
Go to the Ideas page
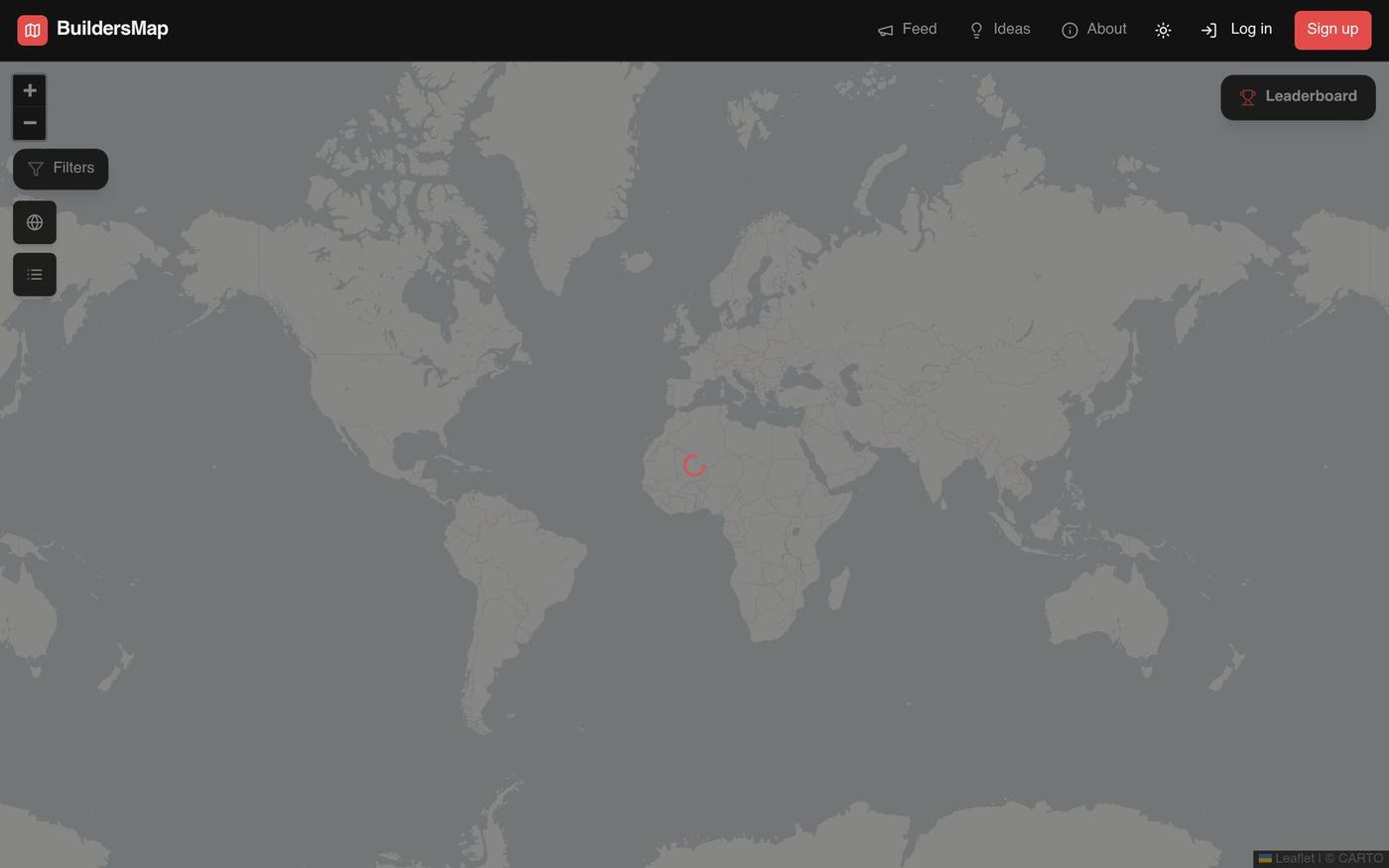click(999, 30)
